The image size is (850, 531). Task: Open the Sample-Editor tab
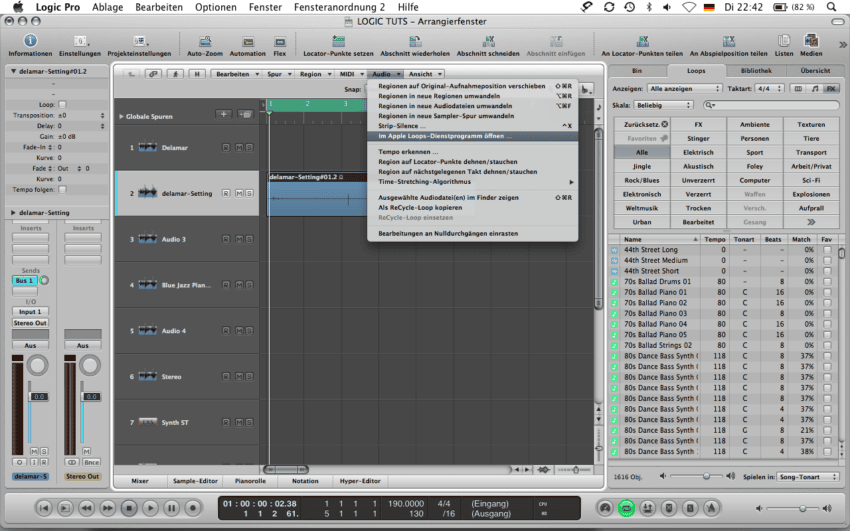click(x=195, y=481)
